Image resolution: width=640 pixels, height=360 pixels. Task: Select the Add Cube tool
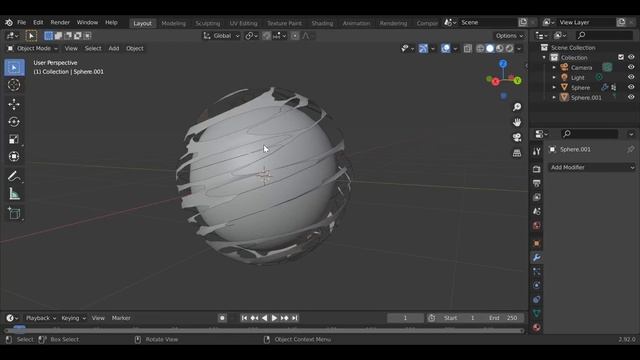pos(14,213)
